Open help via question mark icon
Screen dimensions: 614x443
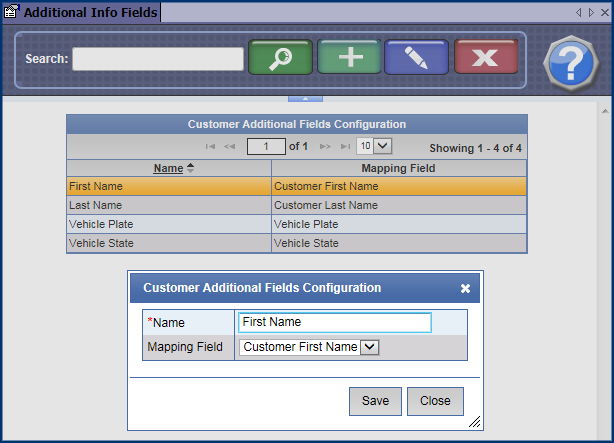pyautogui.click(x=570, y=63)
